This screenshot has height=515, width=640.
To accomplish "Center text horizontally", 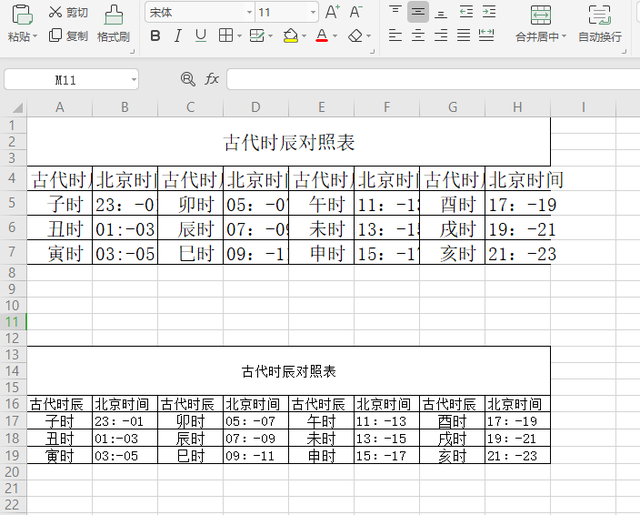I will coord(418,36).
